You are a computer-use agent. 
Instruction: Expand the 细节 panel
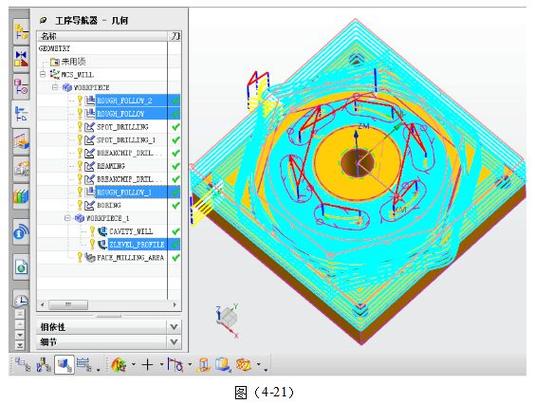tap(173, 342)
